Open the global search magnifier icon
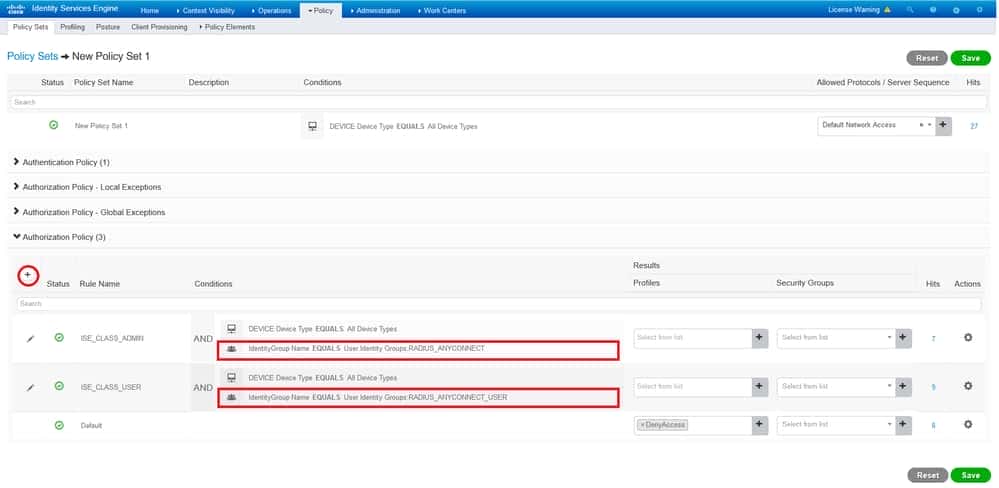This screenshot has height=488, width=999. click(x=910, y=10)
